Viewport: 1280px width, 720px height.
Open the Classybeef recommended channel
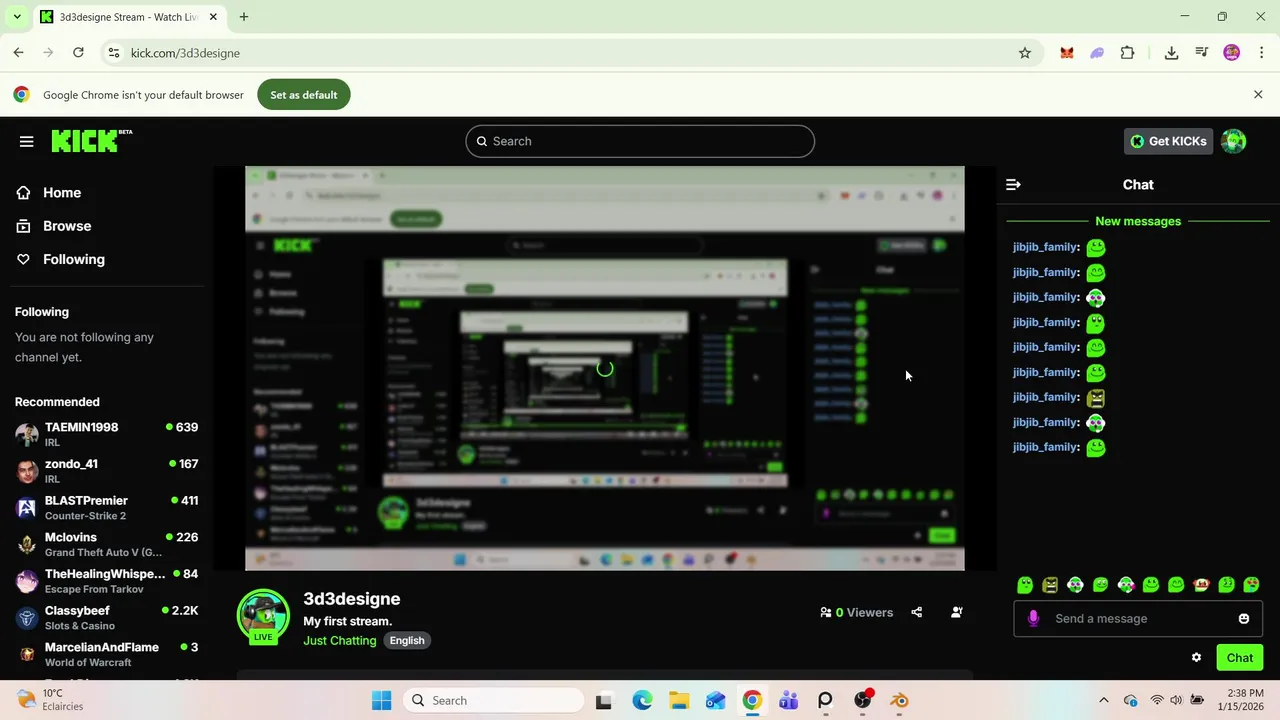click(106, 618)
